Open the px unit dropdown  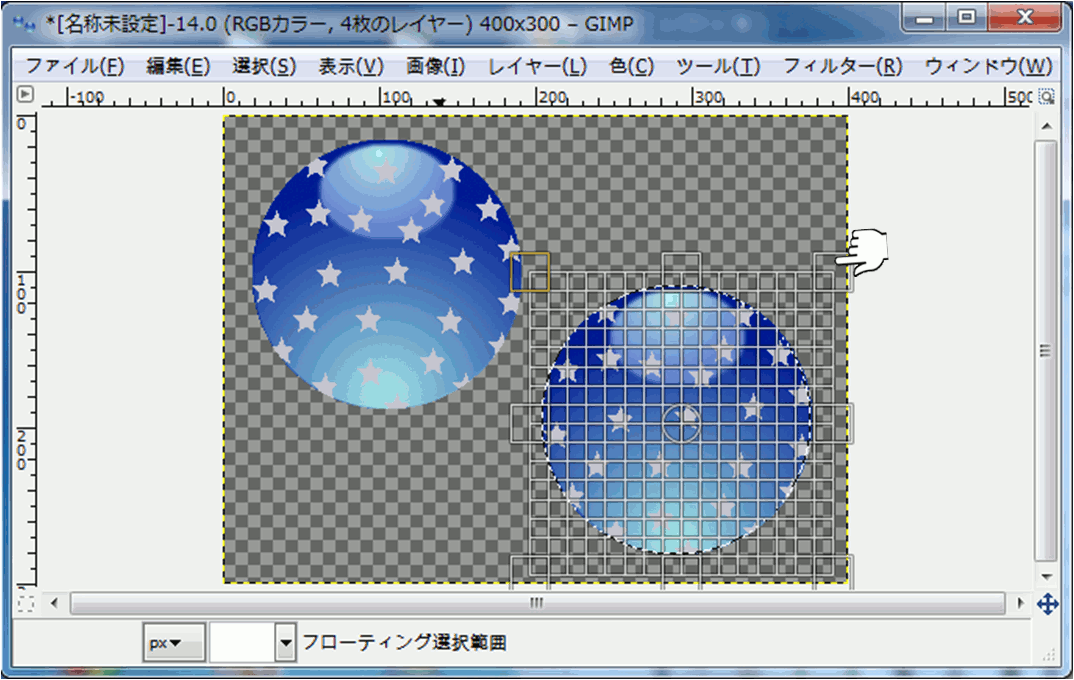(174, 643)
